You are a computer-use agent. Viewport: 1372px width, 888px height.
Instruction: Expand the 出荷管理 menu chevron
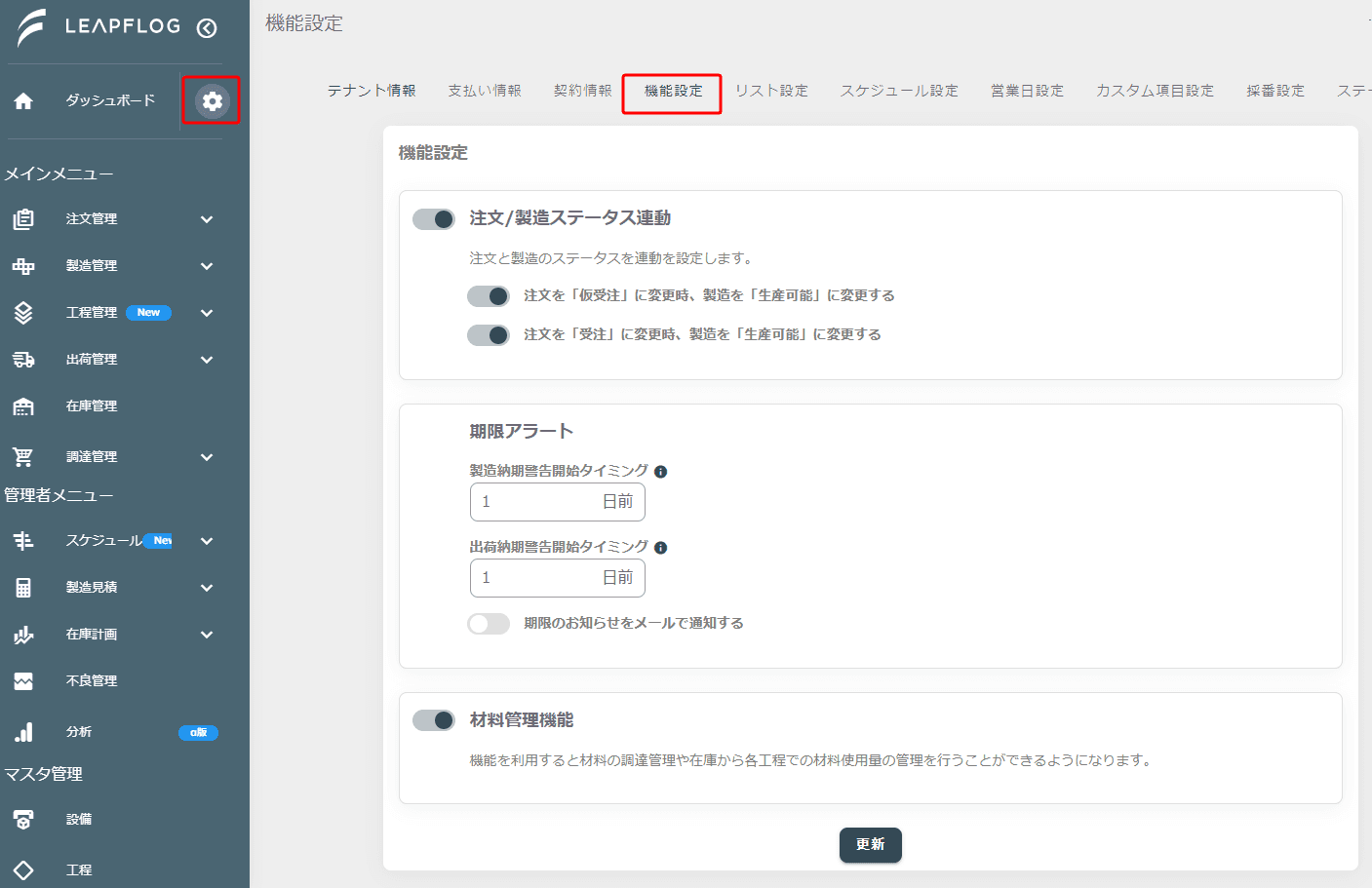click(207, 360)
